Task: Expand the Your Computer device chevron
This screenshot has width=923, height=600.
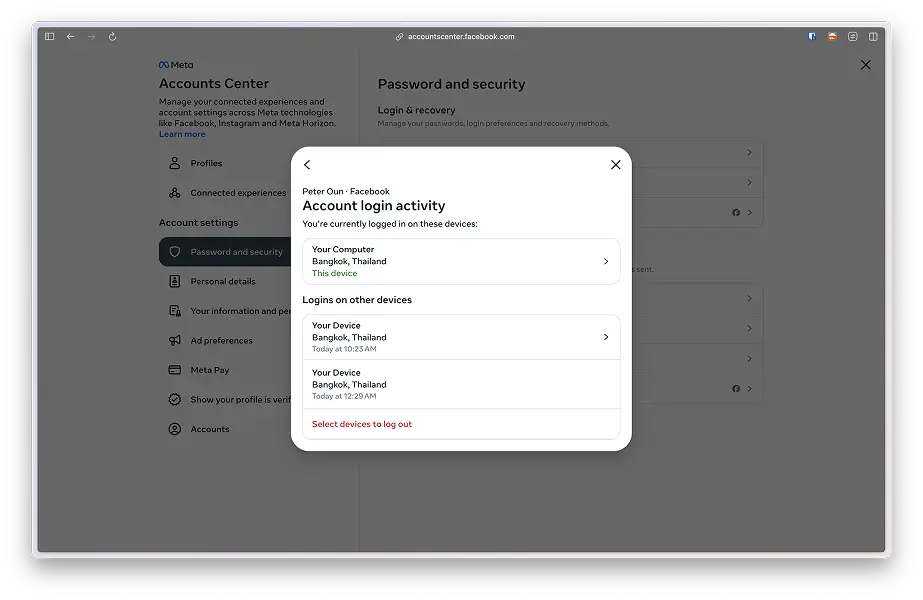Action: [x=606, y=261]
